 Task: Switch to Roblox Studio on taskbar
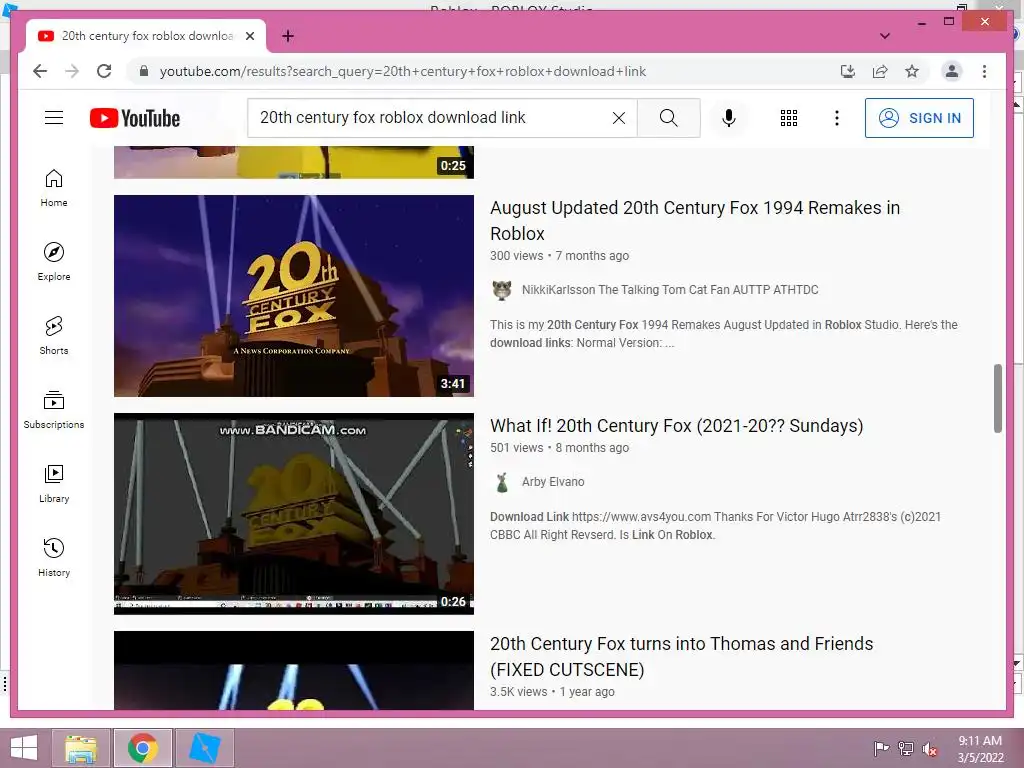click(204, 748)
